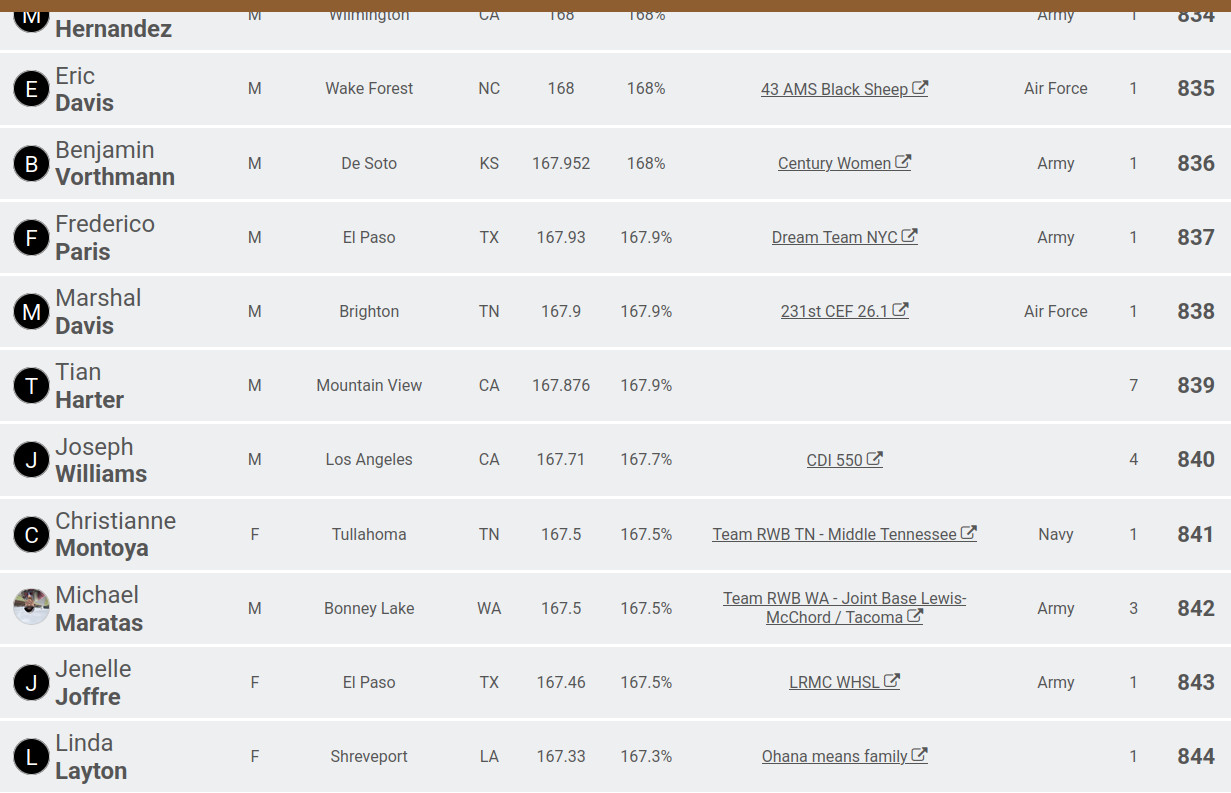Click Frederico Paris's F avatar icon
Viewport: 1231px width, 793px height.
coord(31,238)
